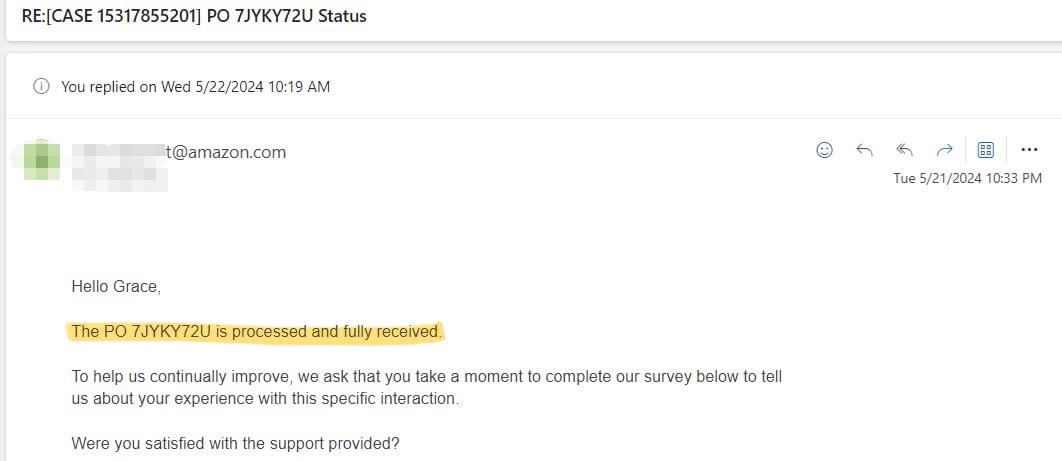This screenshot has height=461, width=1062.
Task: Click the 'Hello Grace,' greeting line
Action: point(116,287)
